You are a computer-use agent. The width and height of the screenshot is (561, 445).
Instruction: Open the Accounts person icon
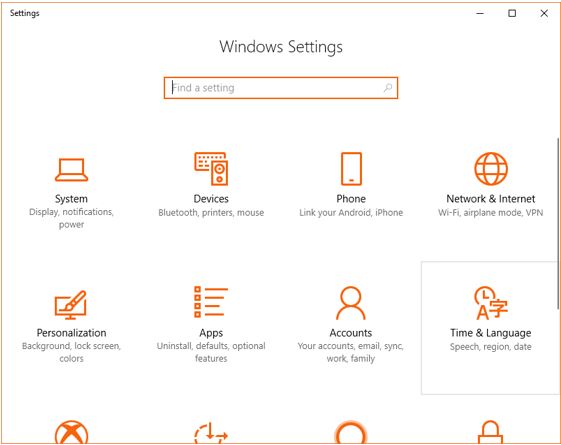pos(351,303)
